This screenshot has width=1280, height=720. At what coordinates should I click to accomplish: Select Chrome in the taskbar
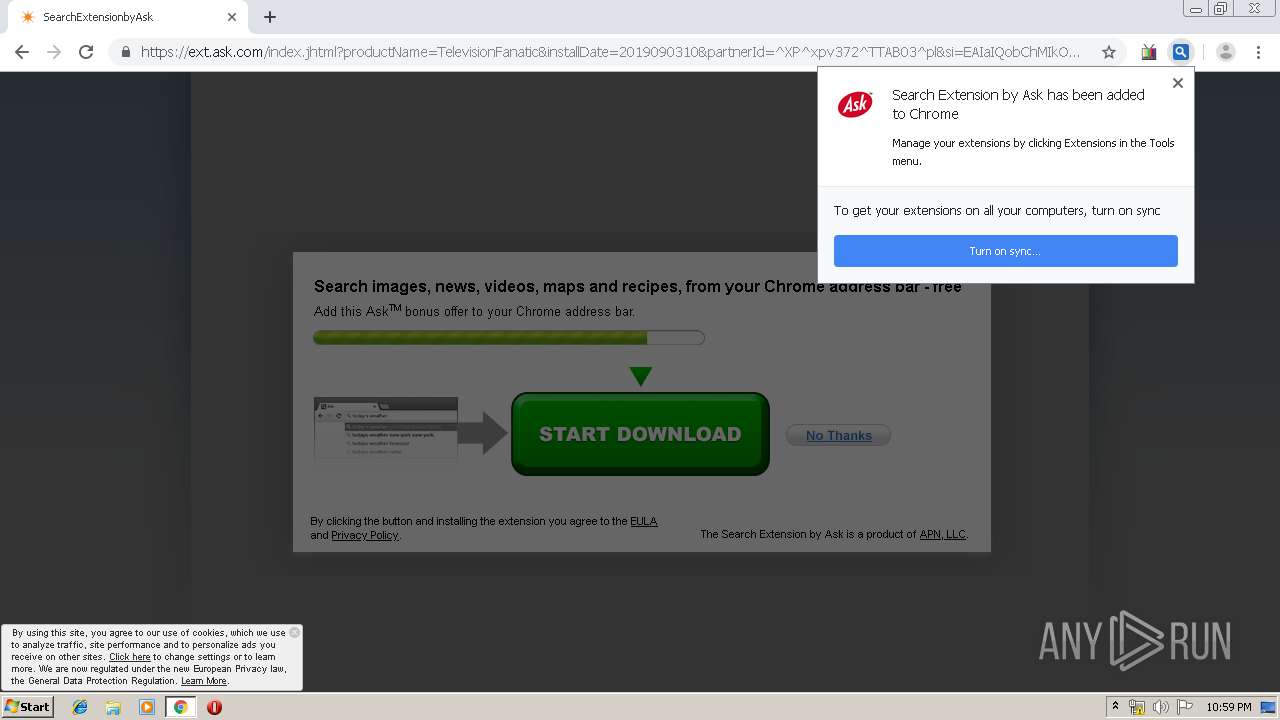(x=180, y=707)
